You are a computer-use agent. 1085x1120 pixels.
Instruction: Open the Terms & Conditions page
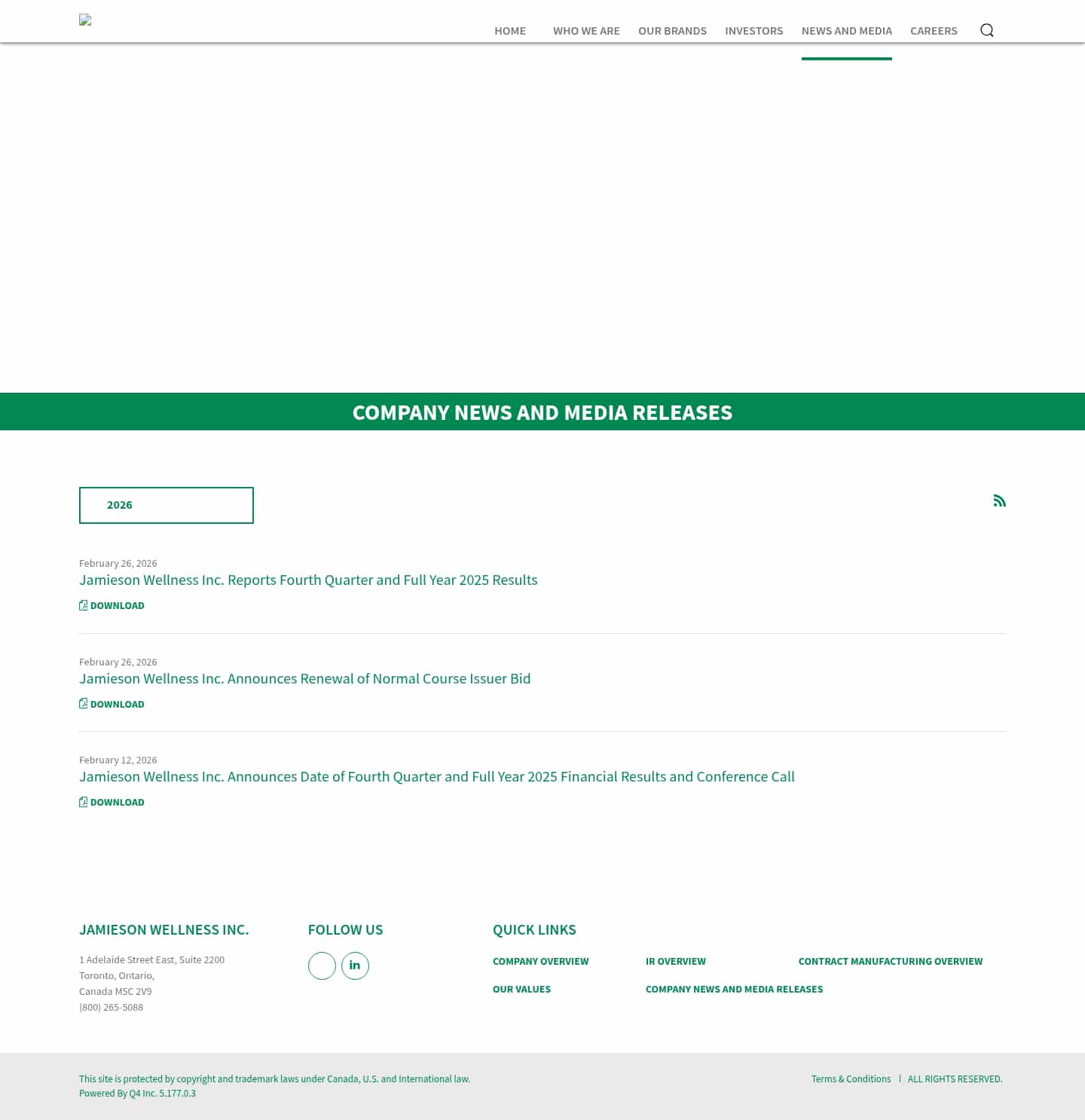coord(851,1079)
